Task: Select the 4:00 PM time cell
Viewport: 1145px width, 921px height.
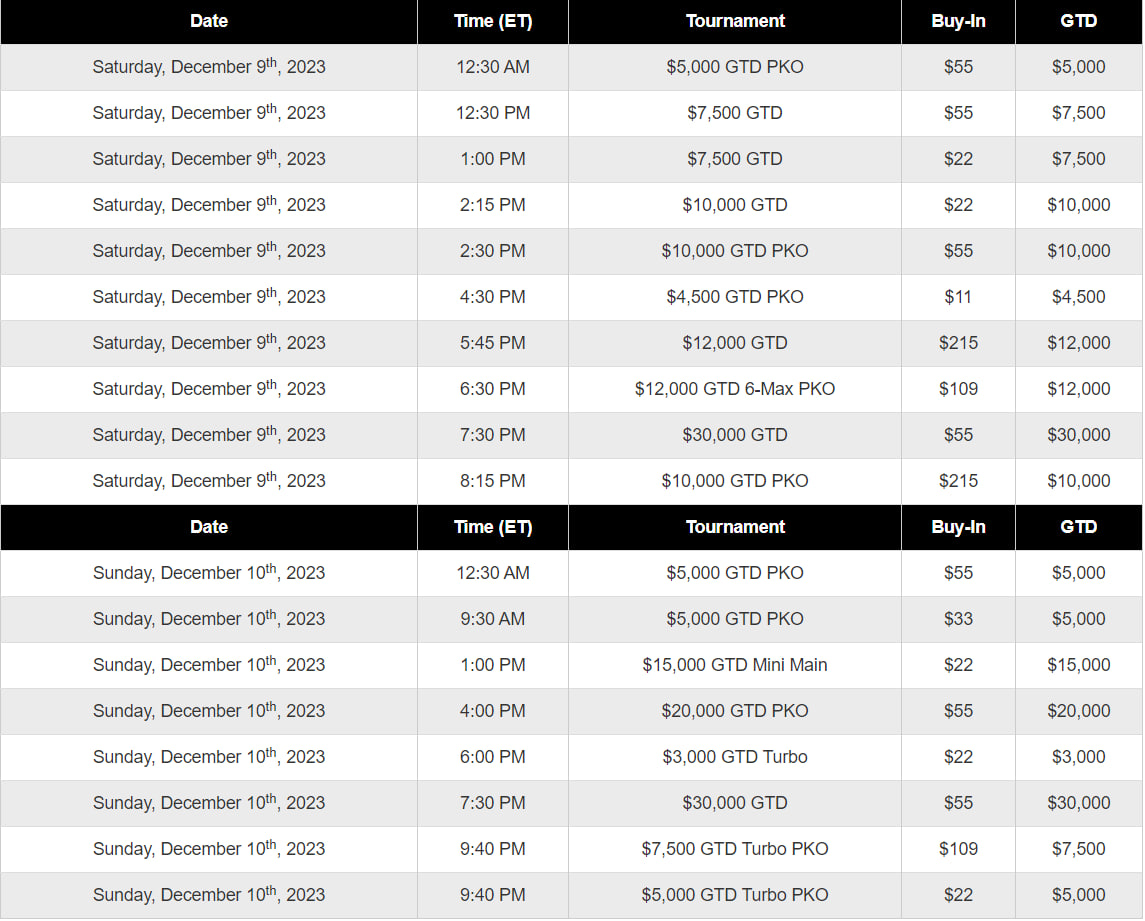Action: 492,711
